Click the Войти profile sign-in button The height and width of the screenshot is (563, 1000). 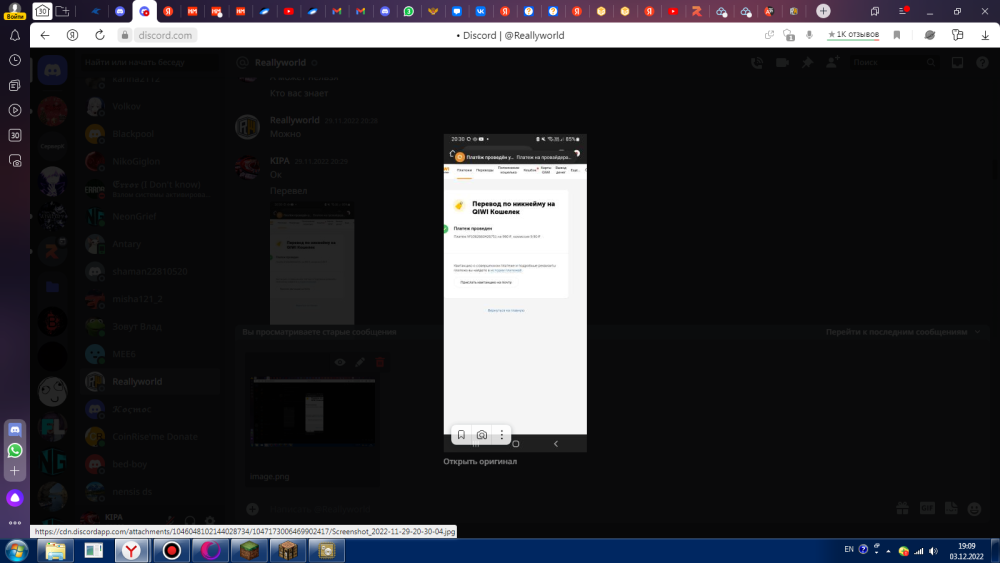coord(14,11)
